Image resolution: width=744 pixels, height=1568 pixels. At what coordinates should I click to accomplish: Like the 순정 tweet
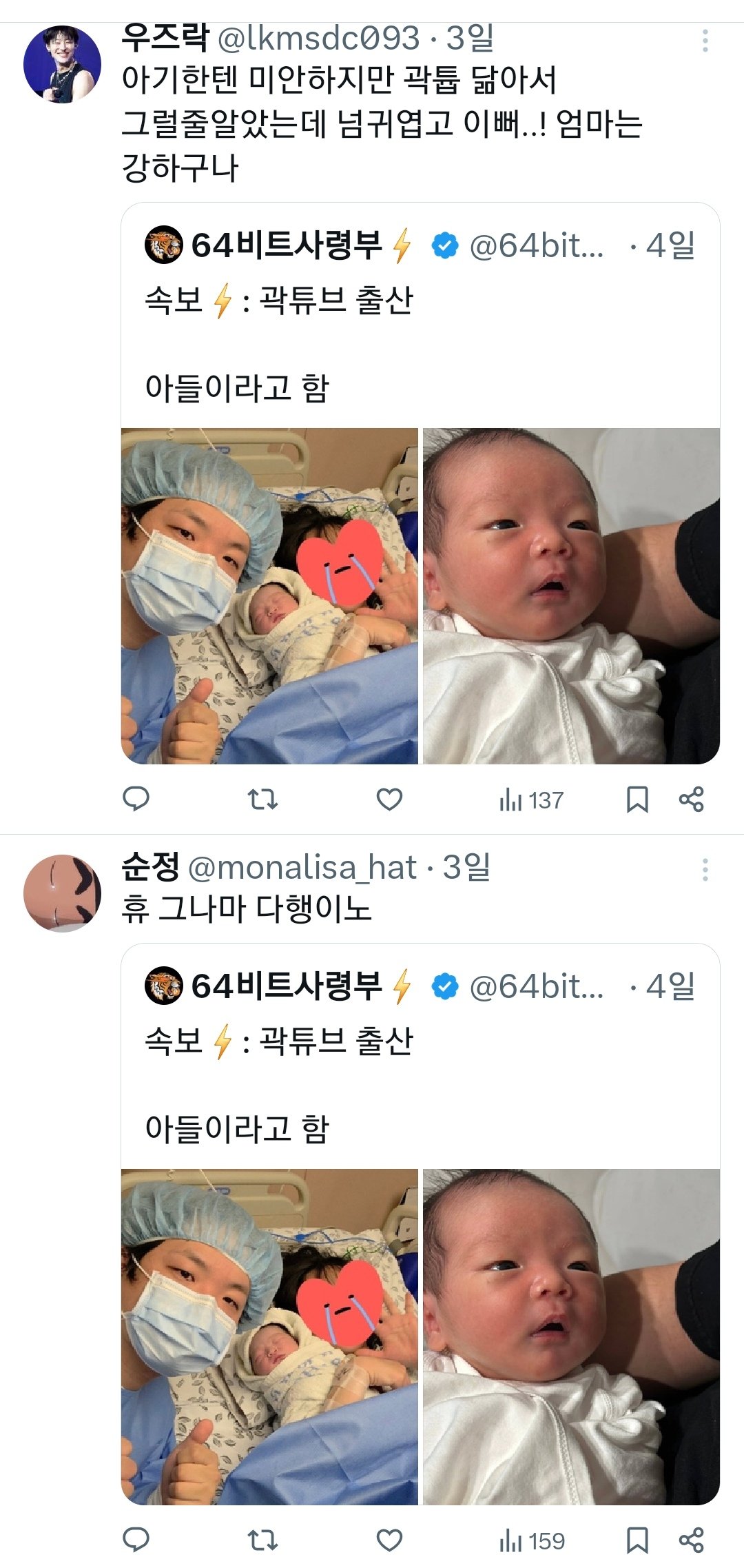pyautogui.click(x=389, y=1540)
